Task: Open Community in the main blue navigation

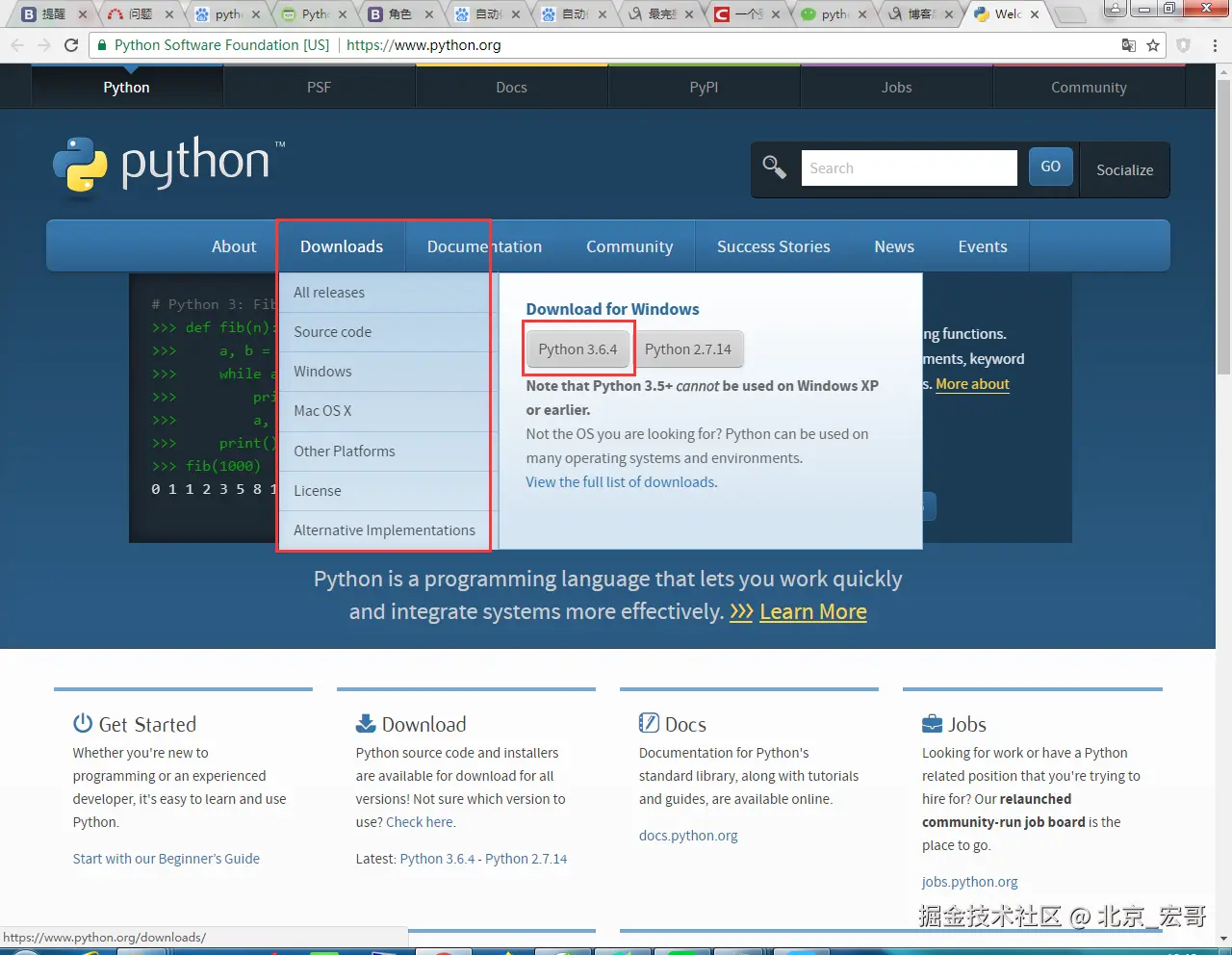Action: pyautogui.click(x=629, y=246)
